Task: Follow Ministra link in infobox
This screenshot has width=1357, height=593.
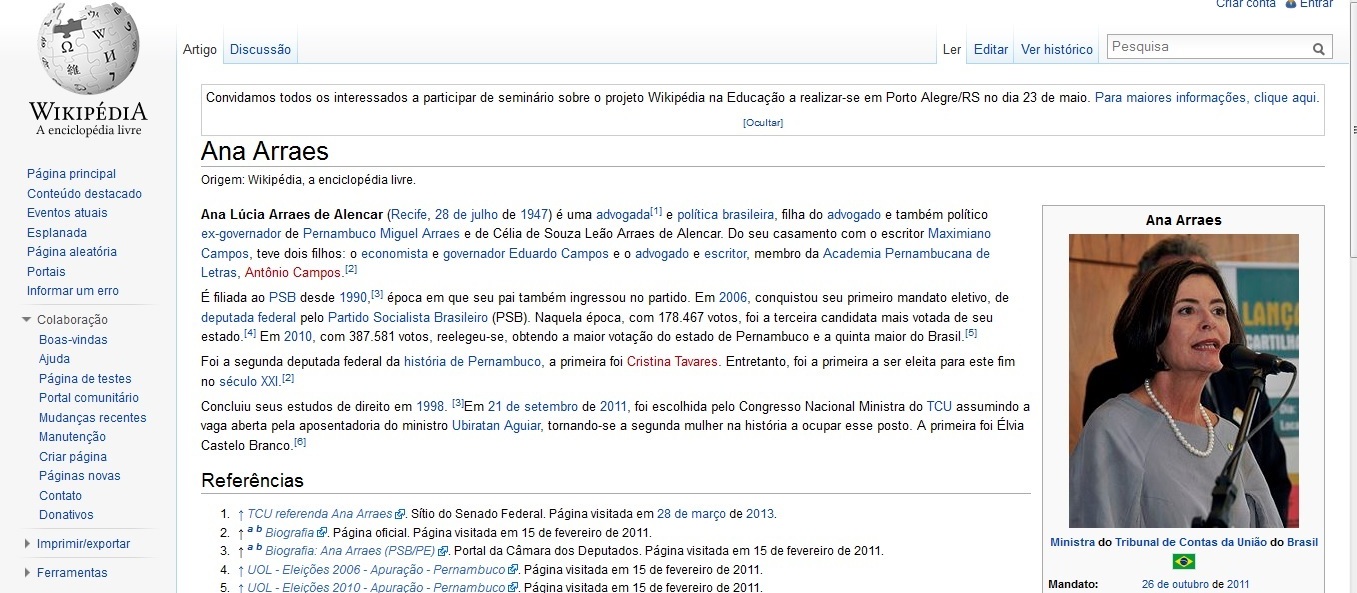Action: [x=1072, y=542]
